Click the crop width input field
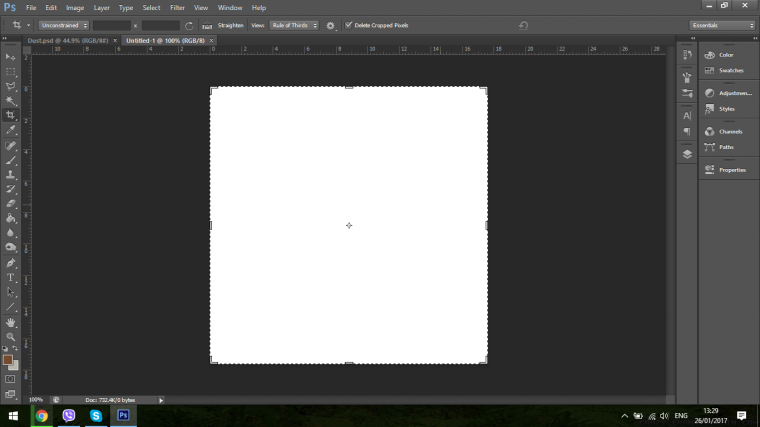The image size is (760, 427). tap(112, 25)
